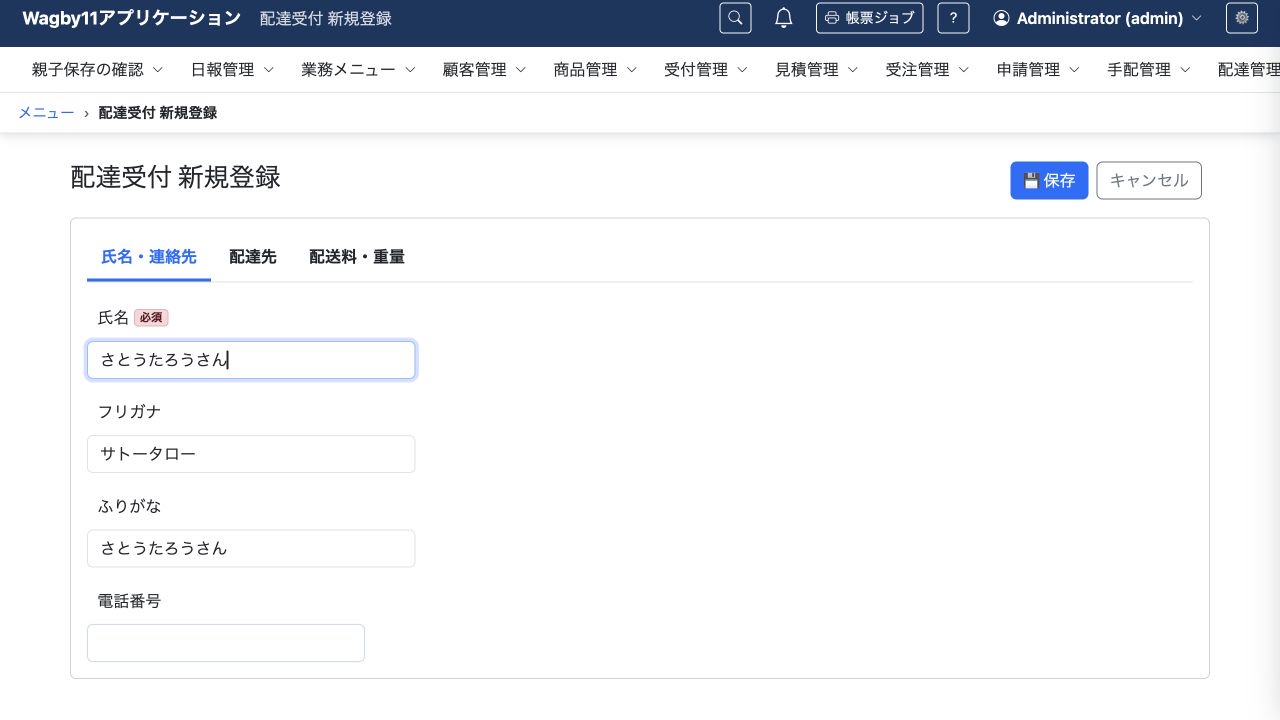Go to メニュー breadcrumb link
Viewport: 1280px width, 720px height.
point(46,113)
